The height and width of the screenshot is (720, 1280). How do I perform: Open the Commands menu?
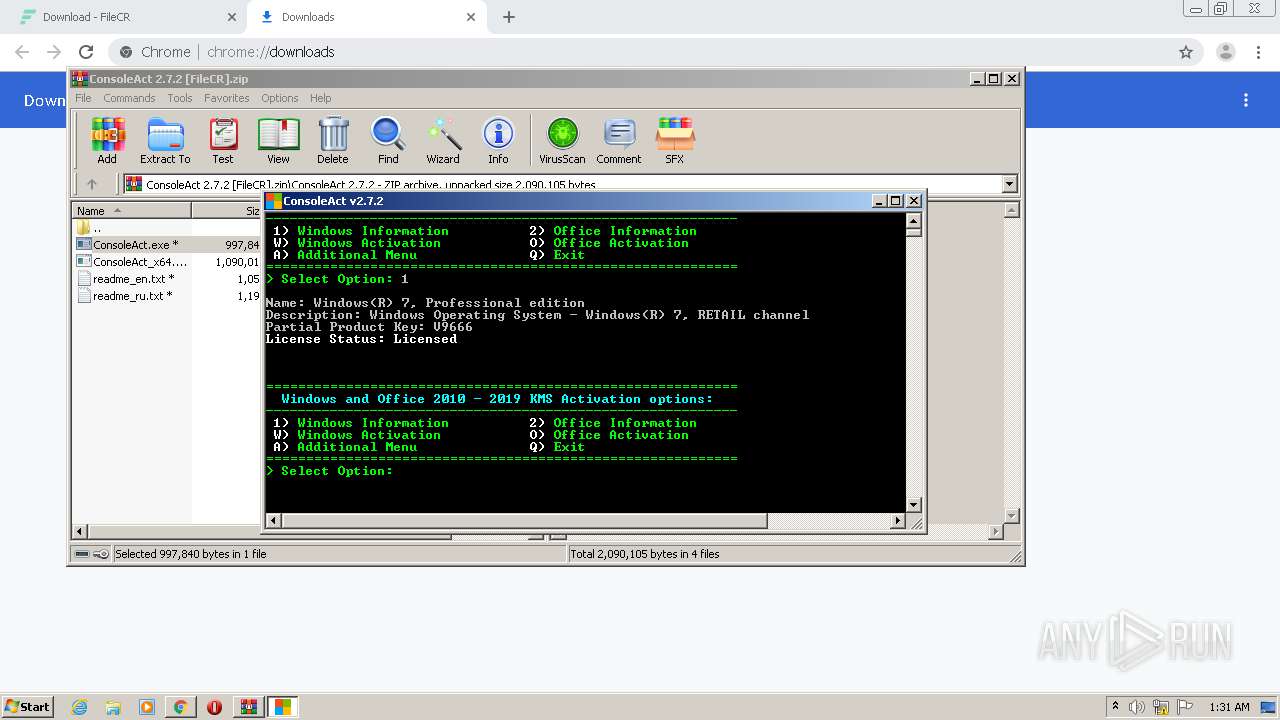click(x=129, y=98)
